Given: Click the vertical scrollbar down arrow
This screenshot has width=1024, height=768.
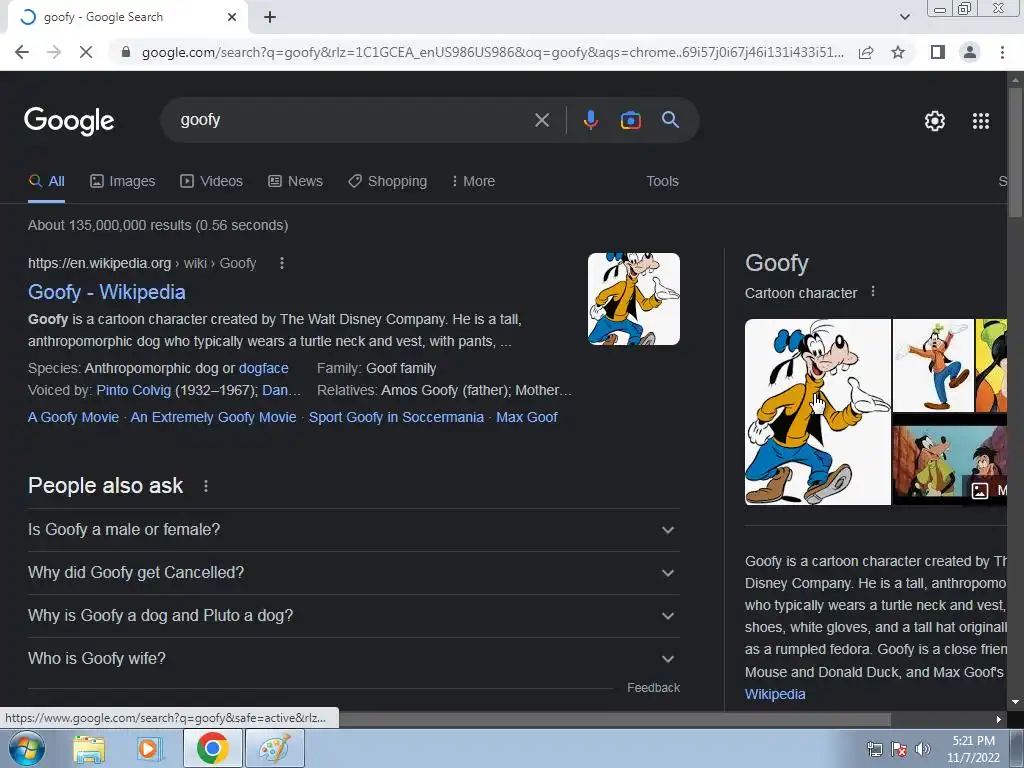Looking at the screenshot, I should pos(1015,702).
